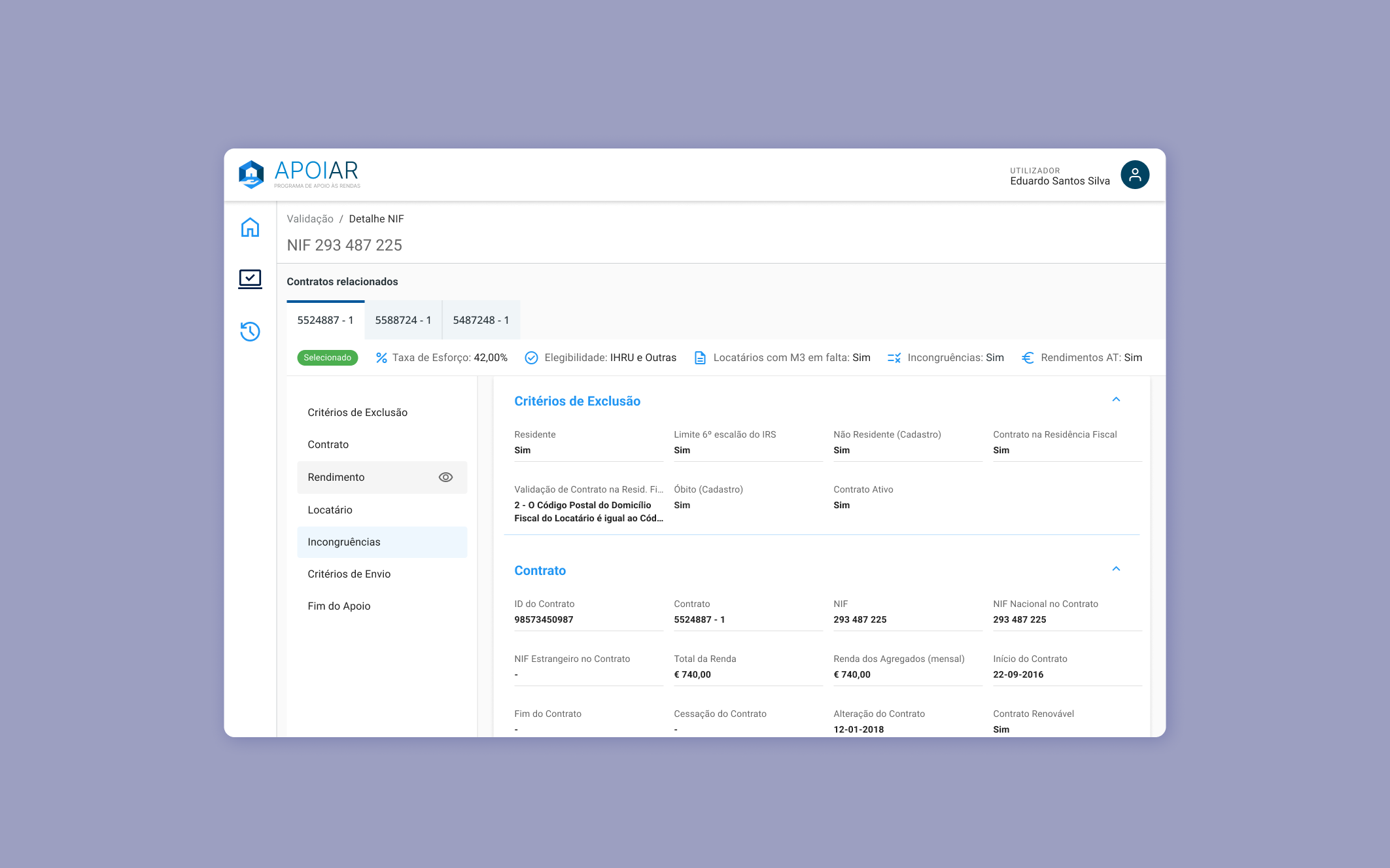The image size is (1390, 868).
Task: Open Critérios de Envio navigation item
Action: (349, 574)
